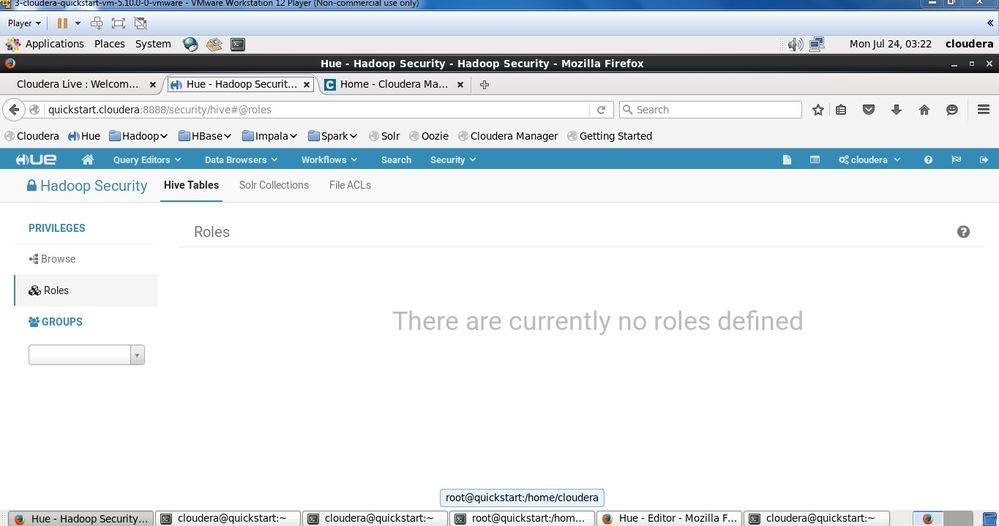Open Solr bookmark
Screen dimensions: 999x526
click(384, 136)
